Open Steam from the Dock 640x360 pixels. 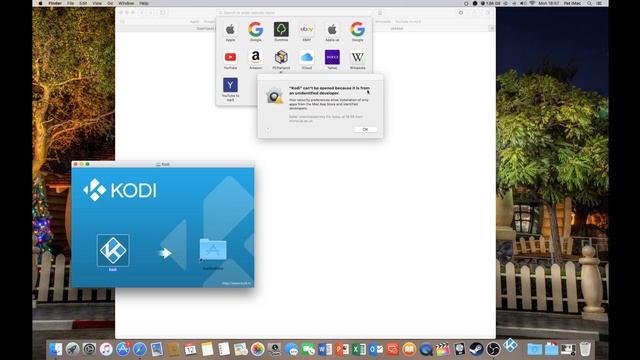476,349
